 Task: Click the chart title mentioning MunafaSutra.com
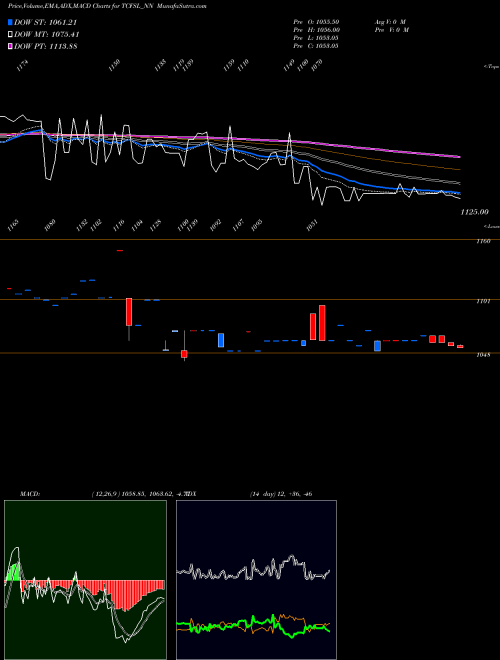pos(107,6)
